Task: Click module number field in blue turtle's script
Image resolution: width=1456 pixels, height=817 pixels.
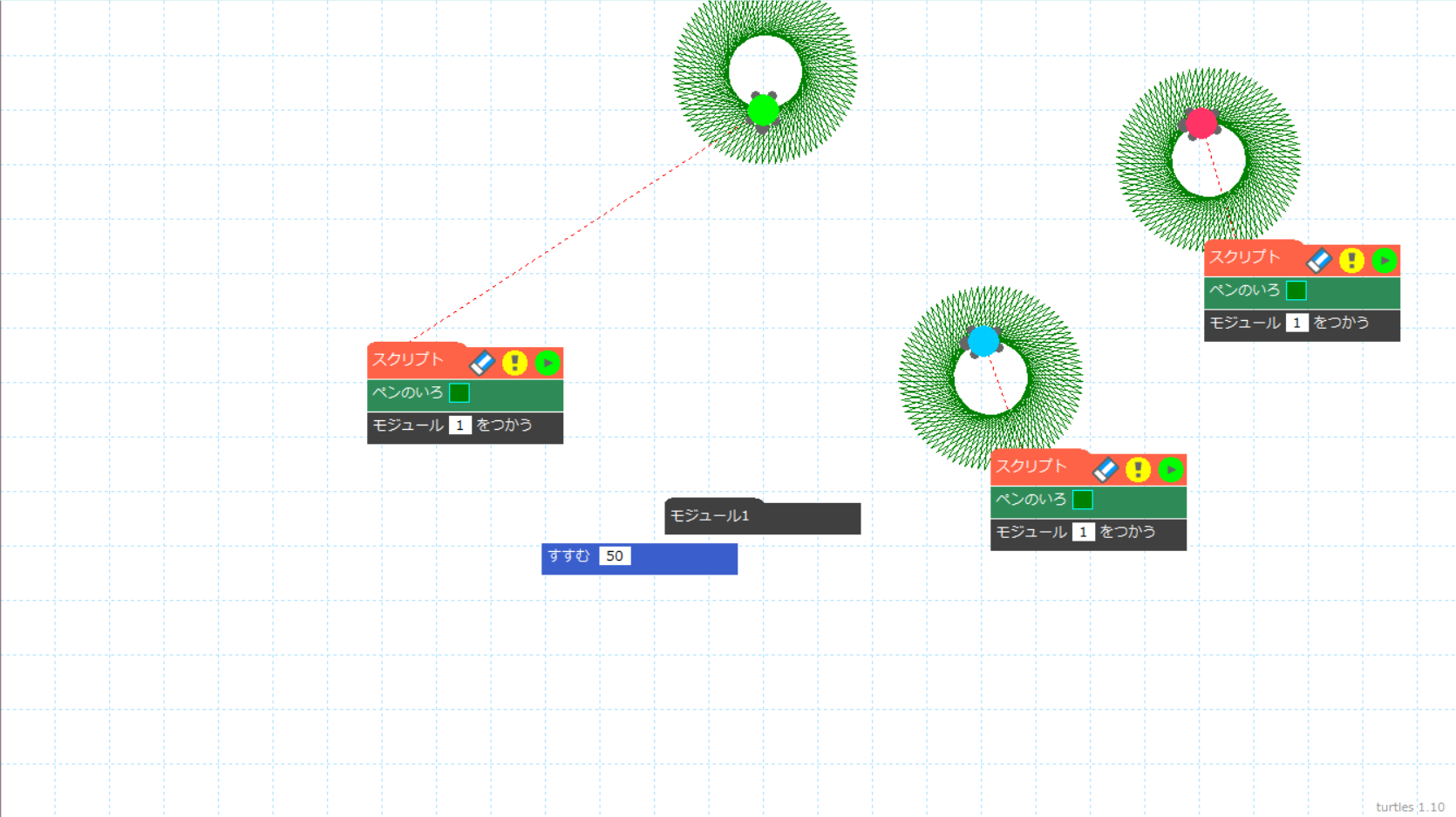Action: pyautogui.click(x=1083, y=532)
